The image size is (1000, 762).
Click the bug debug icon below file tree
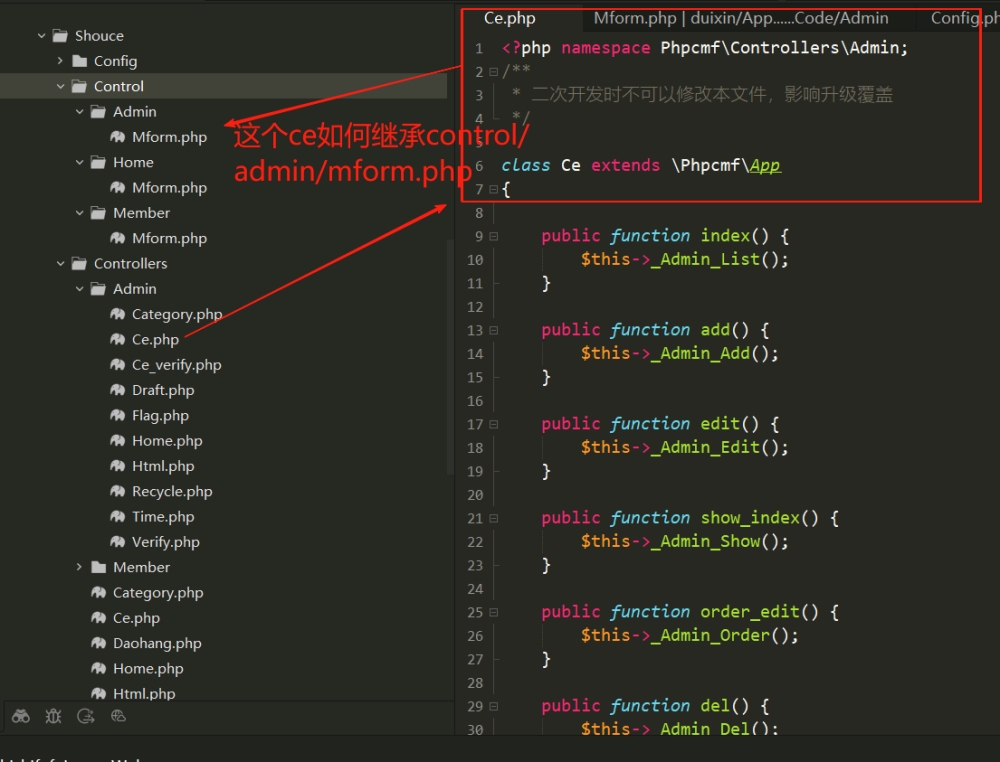[x=54, y=716]
